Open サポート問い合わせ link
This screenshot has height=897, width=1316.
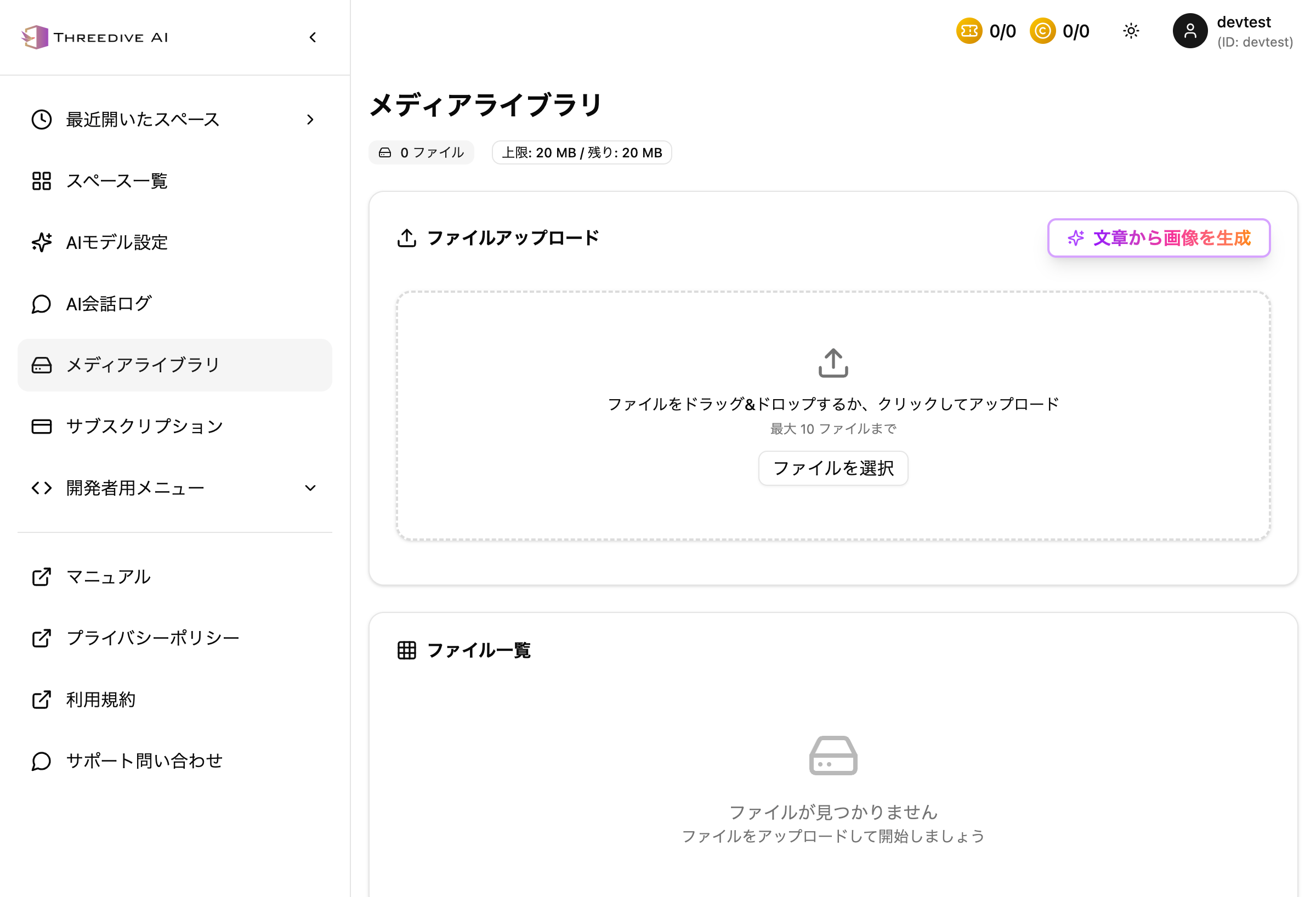click(174, 761)
